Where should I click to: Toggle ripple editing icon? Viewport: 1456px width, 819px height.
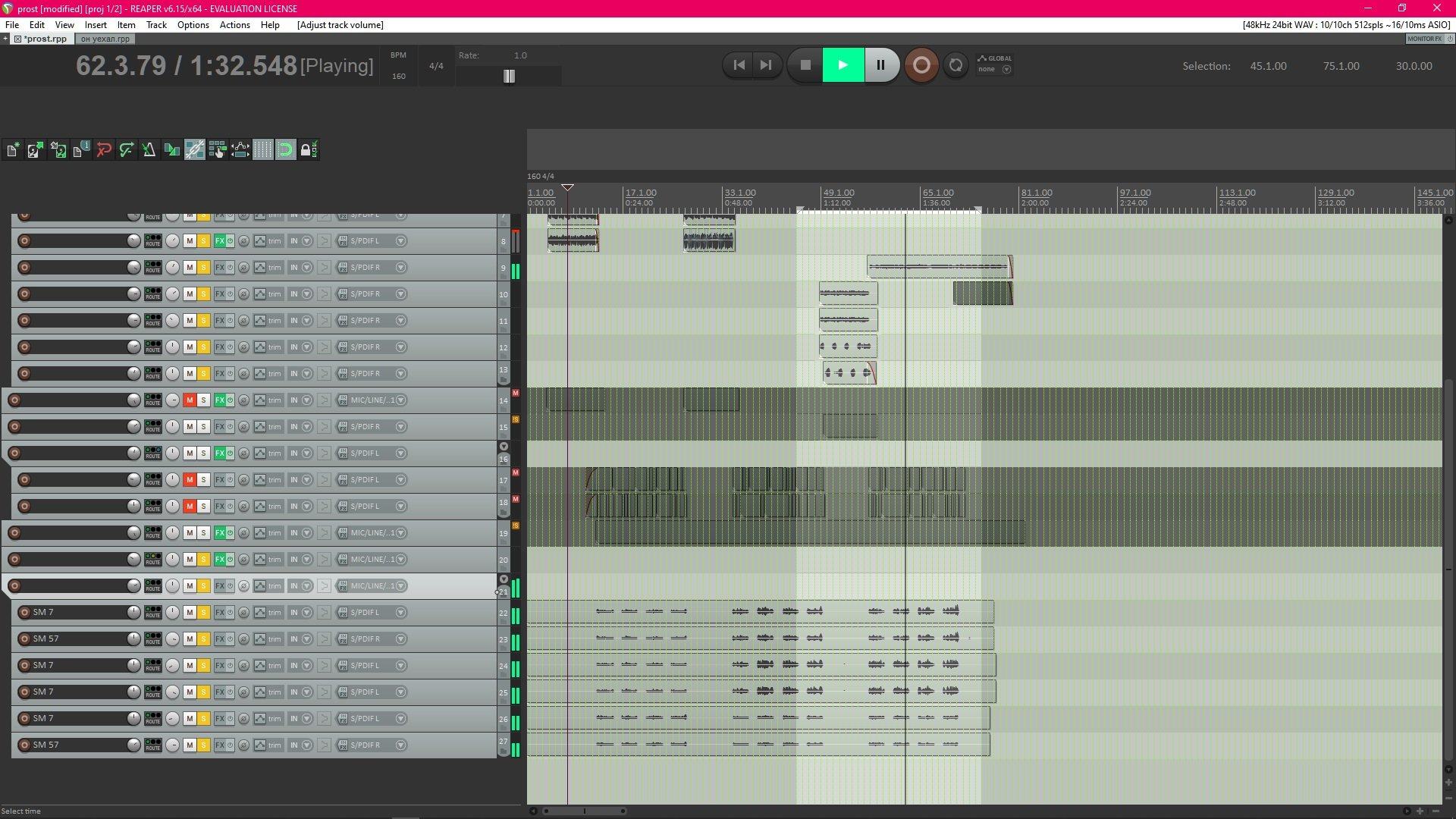218,150
